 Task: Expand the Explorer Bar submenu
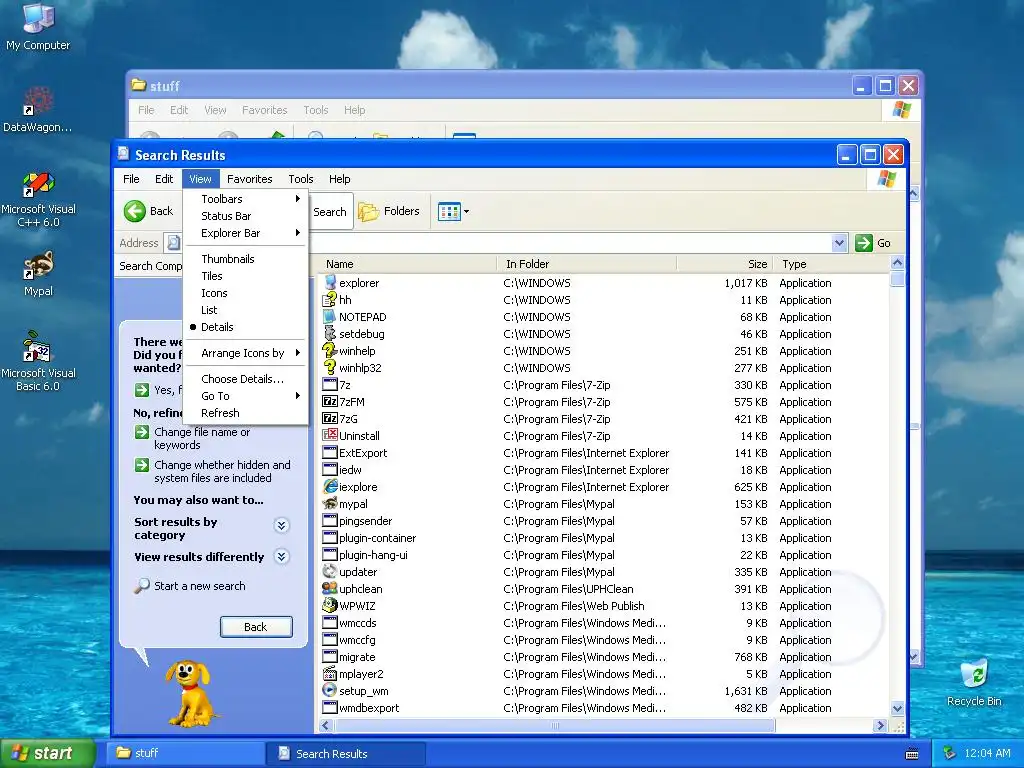coord(245,233)
